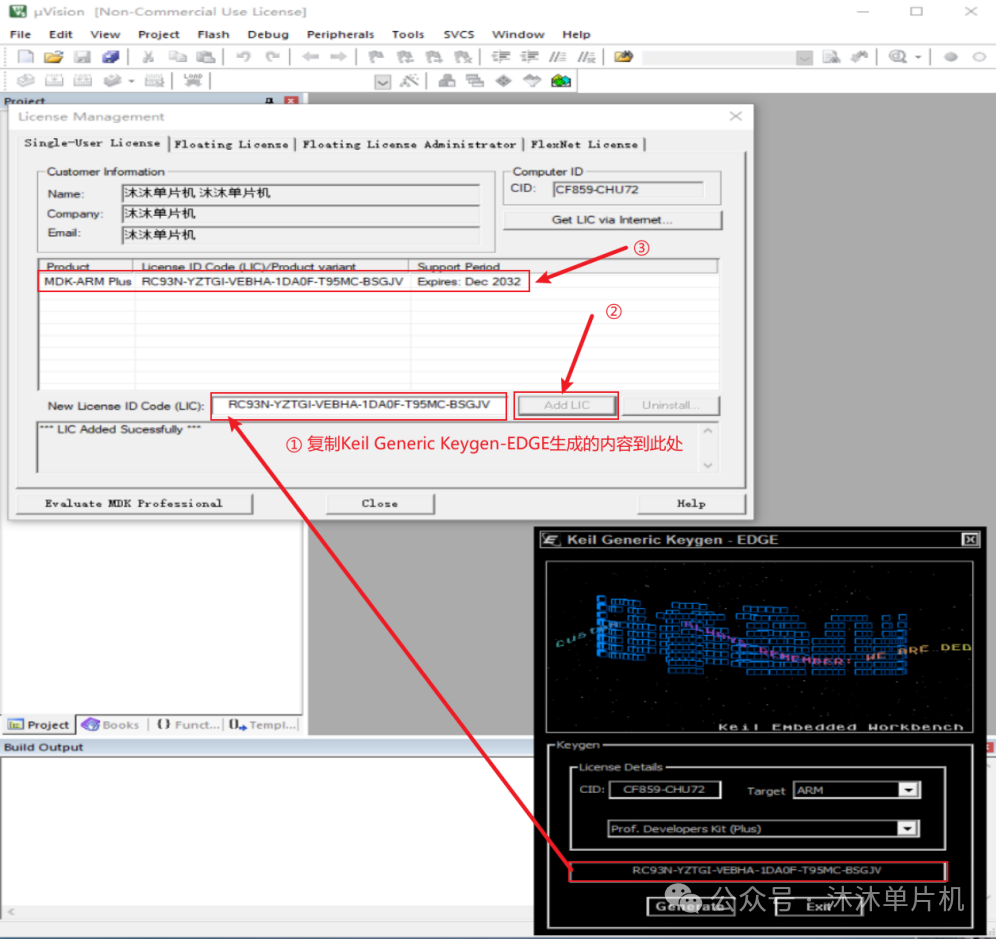Switch to the Books tab in the Project panel
Viewport: 996px width, 939px height.
coord(112,724)
